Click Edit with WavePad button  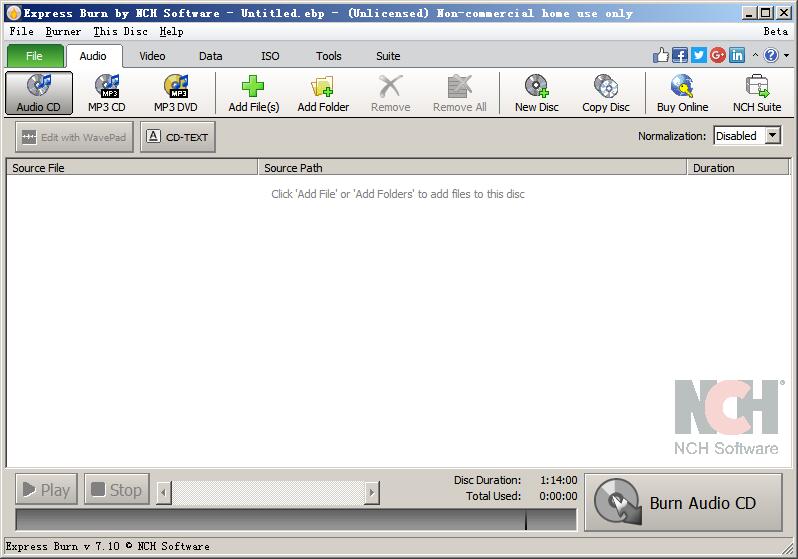click(74, 137)
